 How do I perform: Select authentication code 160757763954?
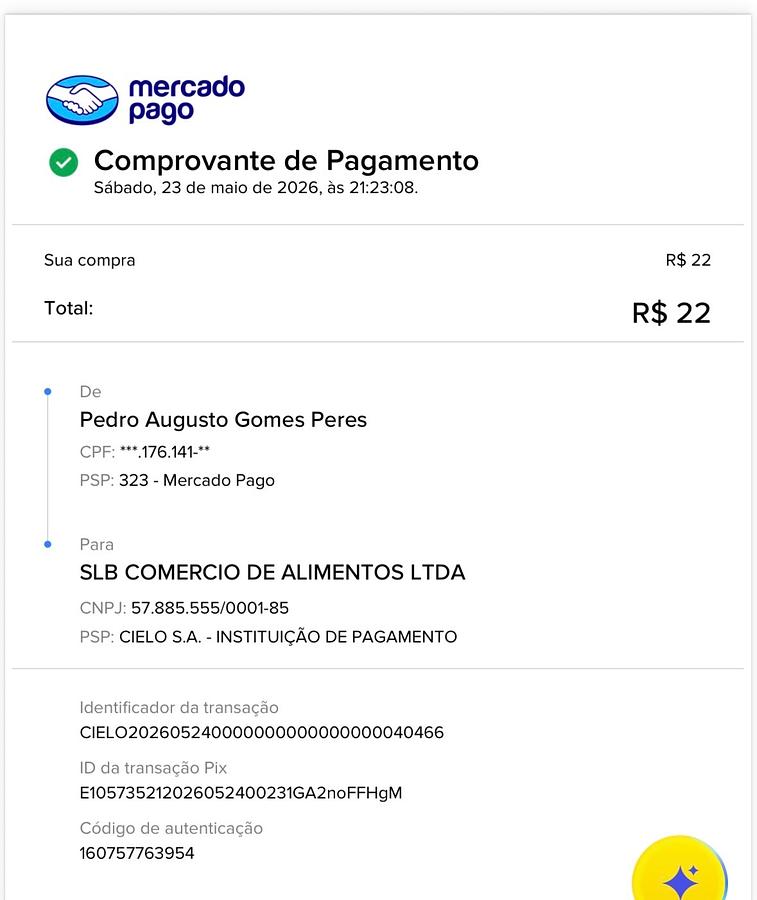[137, 853]
